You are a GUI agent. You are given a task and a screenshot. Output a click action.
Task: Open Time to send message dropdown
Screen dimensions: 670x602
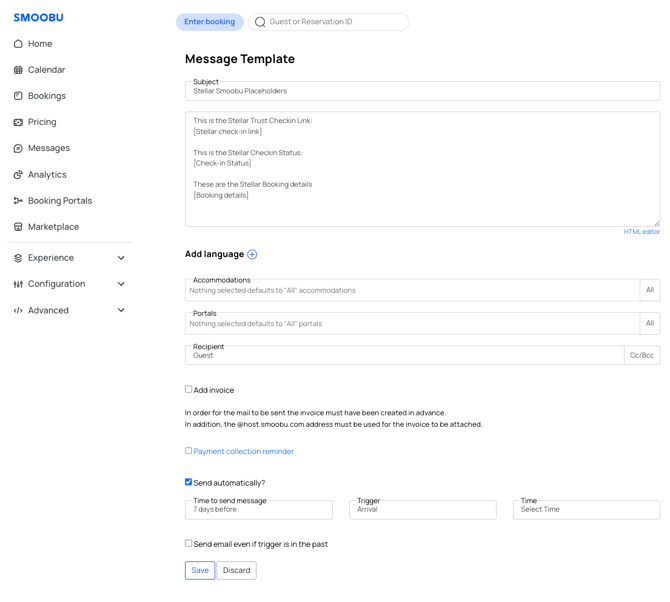(258, 510)
